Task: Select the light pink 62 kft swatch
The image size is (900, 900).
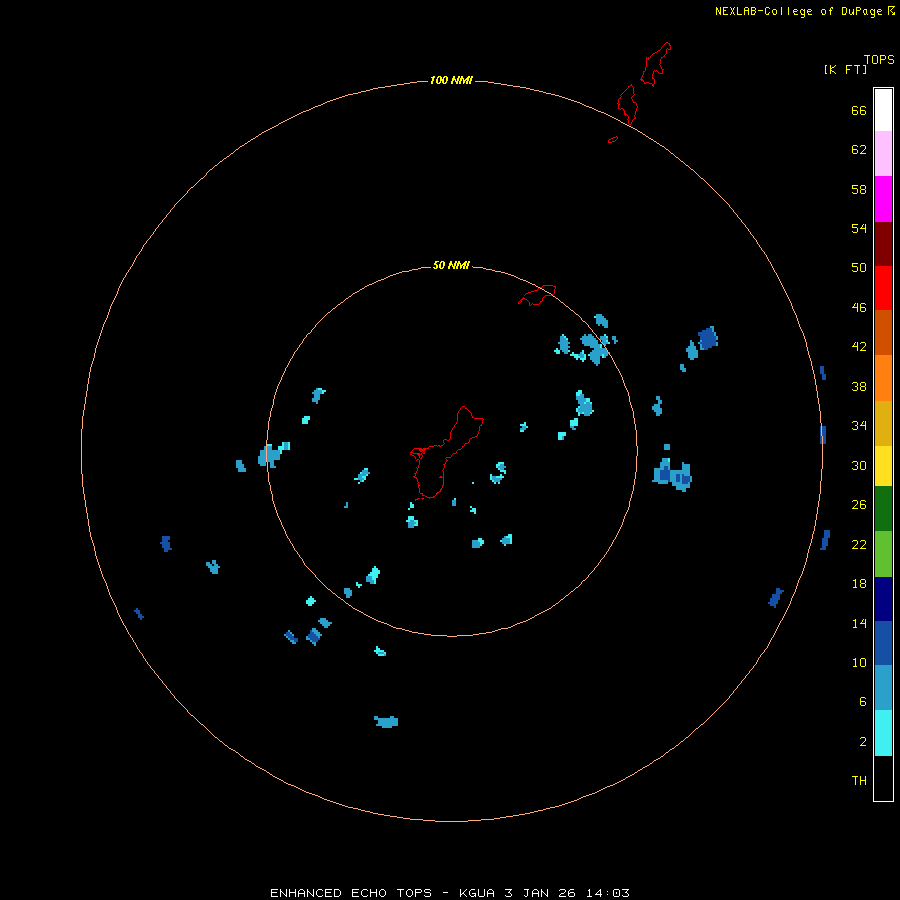Action: 883,154
